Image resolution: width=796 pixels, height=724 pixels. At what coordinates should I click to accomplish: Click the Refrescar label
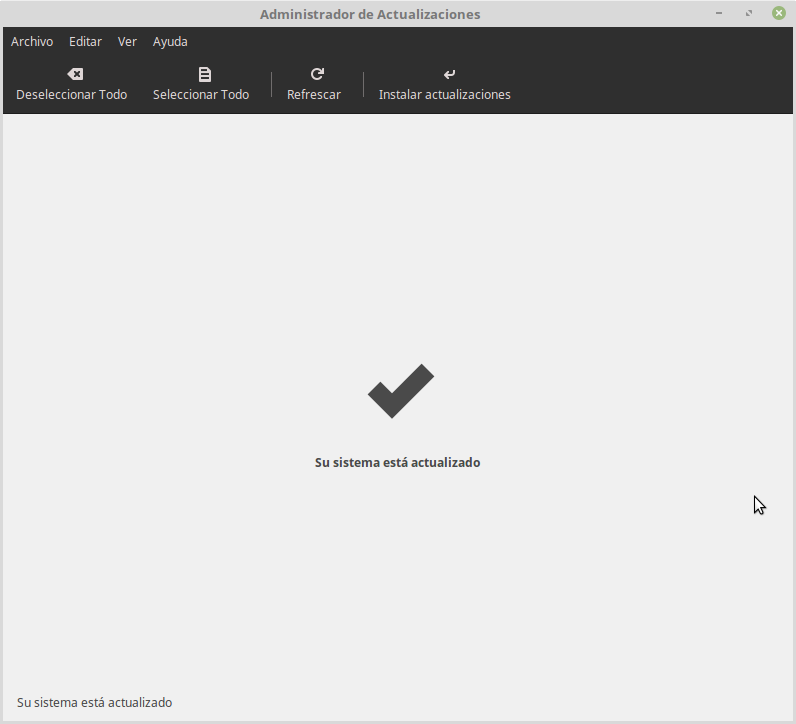click(314, 94)
